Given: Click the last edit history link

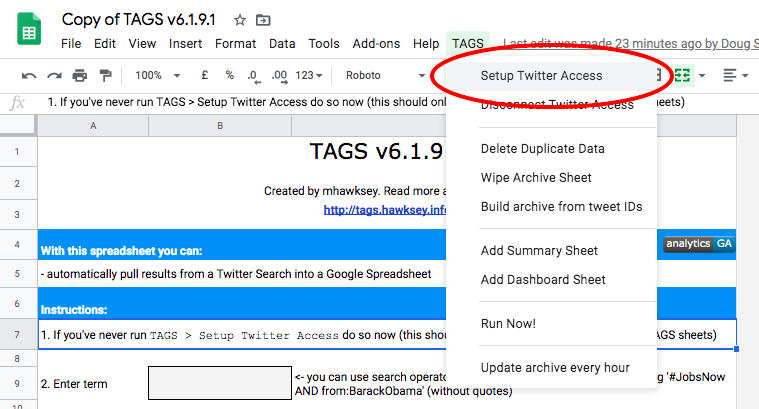Looking at the screenshot, I should click(x=631, y=44).
